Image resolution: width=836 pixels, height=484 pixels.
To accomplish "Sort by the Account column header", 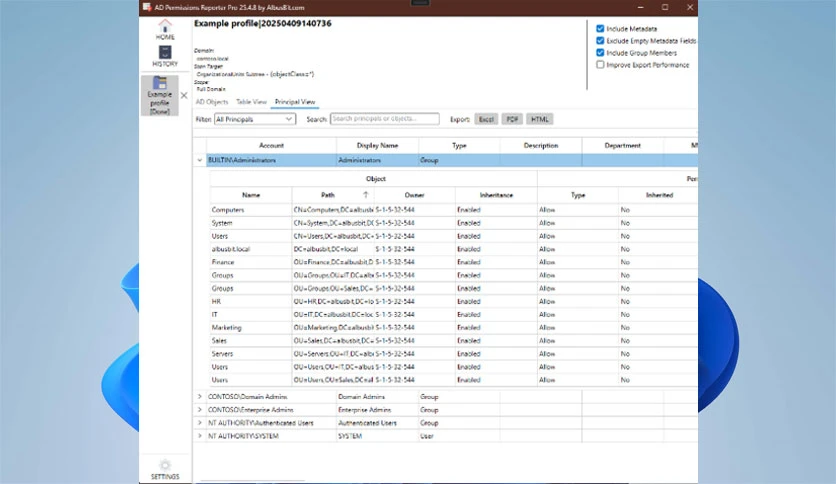I will coord(271,145).
